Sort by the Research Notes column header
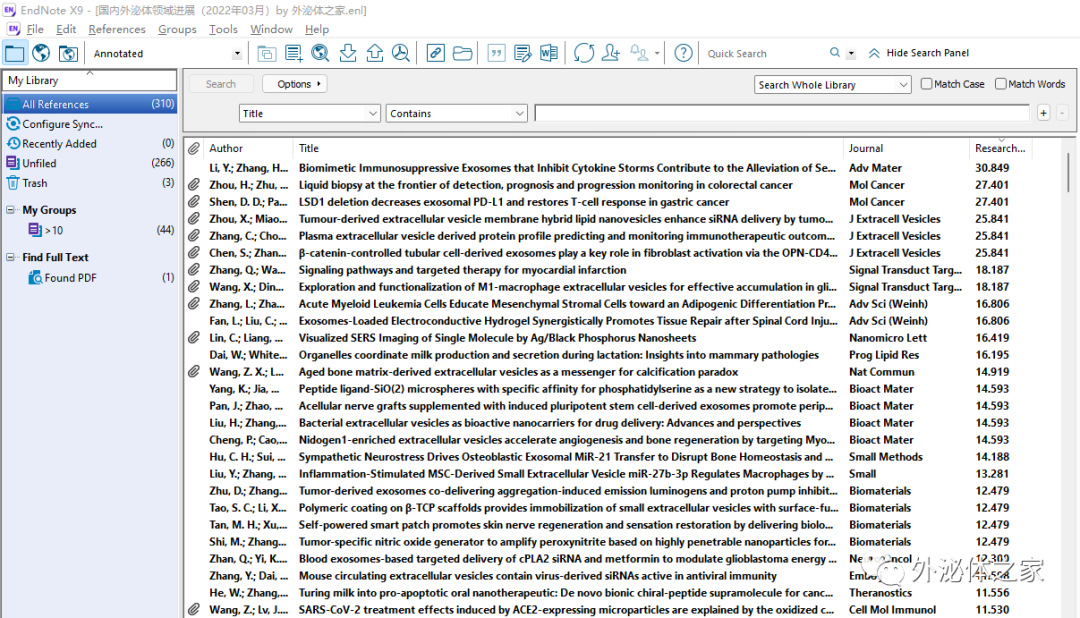This screenshot has height=618, width=1080. 1000,148
